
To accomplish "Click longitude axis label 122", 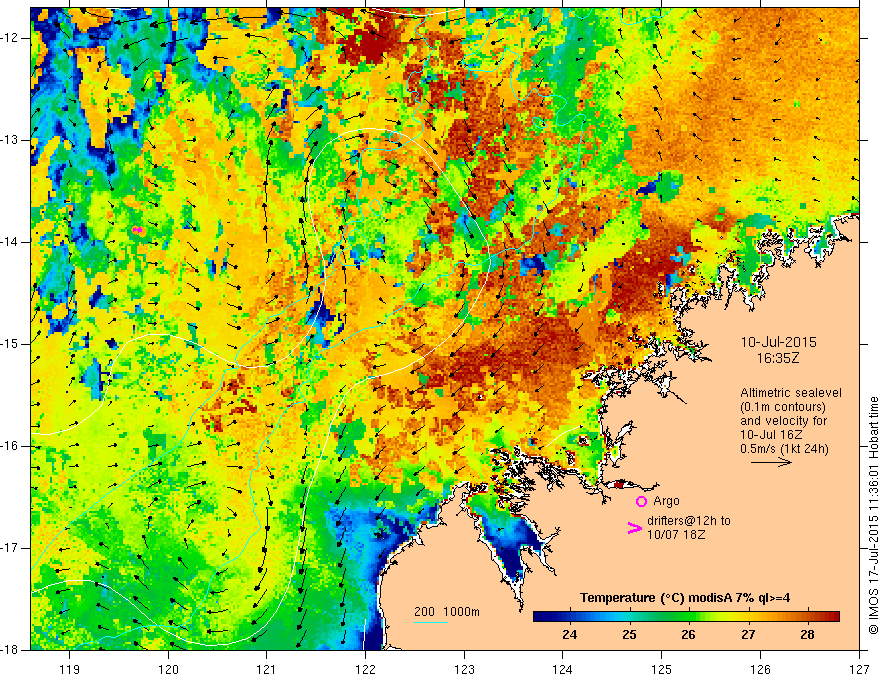I will 365,669.
